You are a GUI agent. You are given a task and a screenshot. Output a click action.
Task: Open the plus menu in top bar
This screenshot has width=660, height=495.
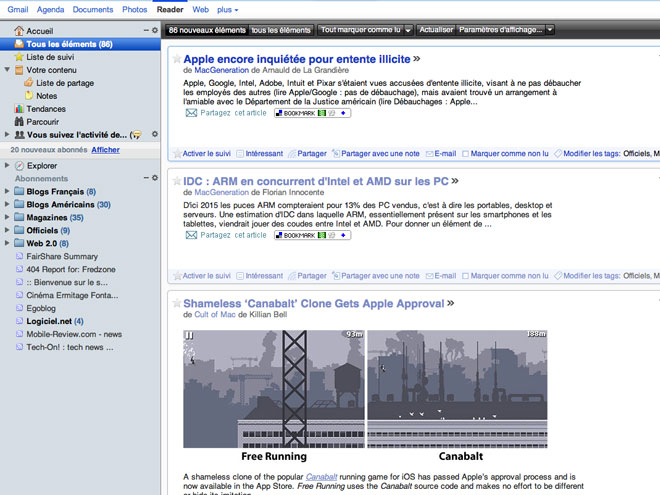click(x=227, y=9)
